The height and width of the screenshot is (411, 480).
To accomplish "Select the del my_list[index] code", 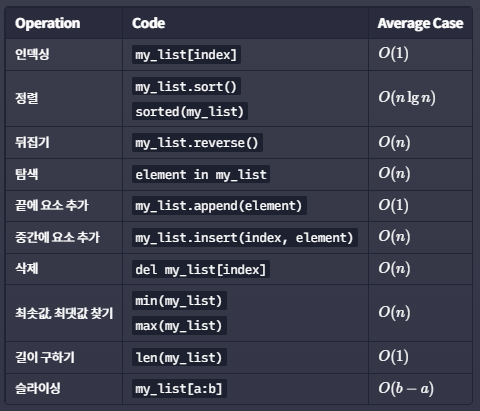I will pyautogui.click(x=201, y=269).
